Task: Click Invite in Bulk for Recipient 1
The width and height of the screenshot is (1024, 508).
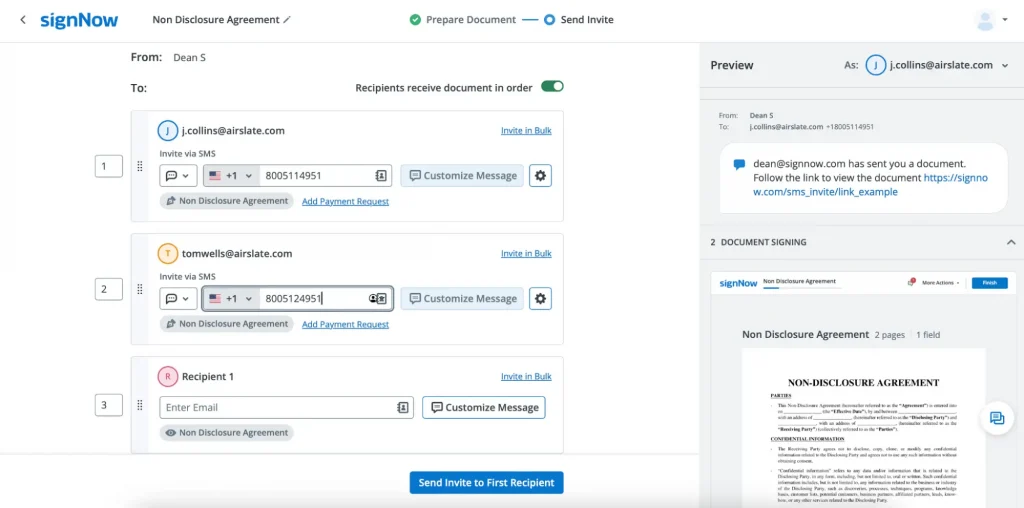Action: tap(526, 377)
